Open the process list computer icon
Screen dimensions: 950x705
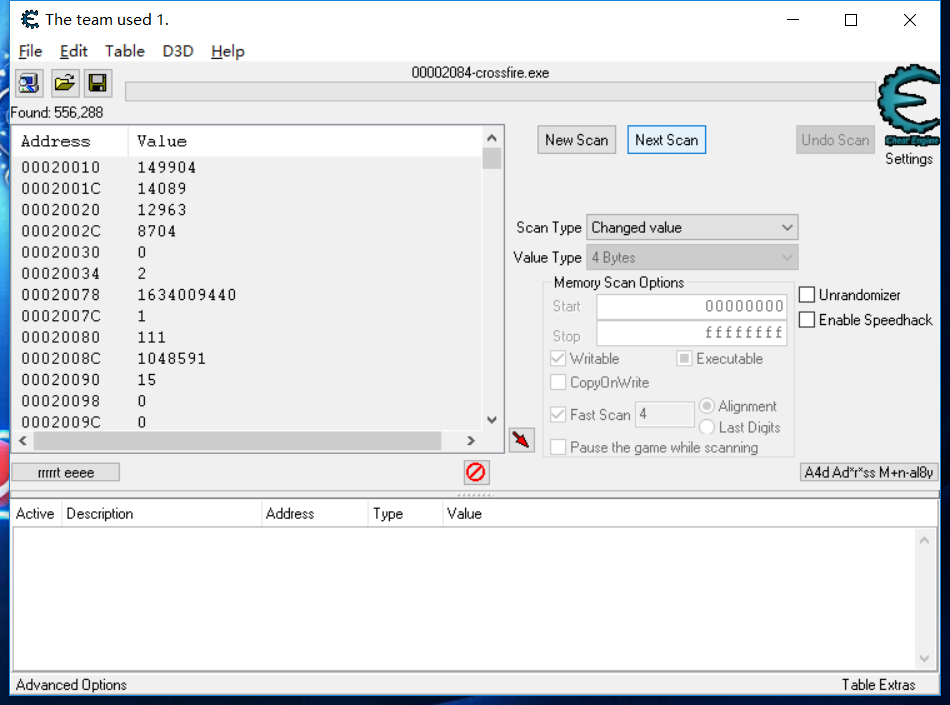tap(28, 83)
